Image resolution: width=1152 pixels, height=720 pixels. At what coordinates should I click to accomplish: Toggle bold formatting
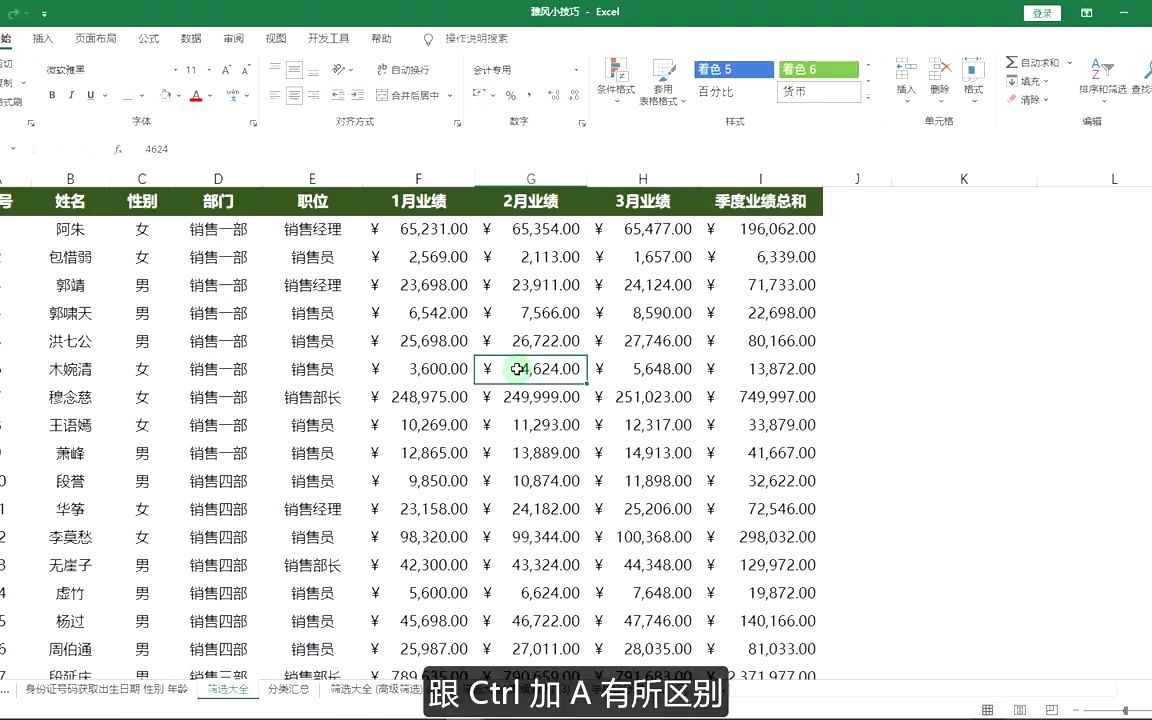[x=52, y=95]
